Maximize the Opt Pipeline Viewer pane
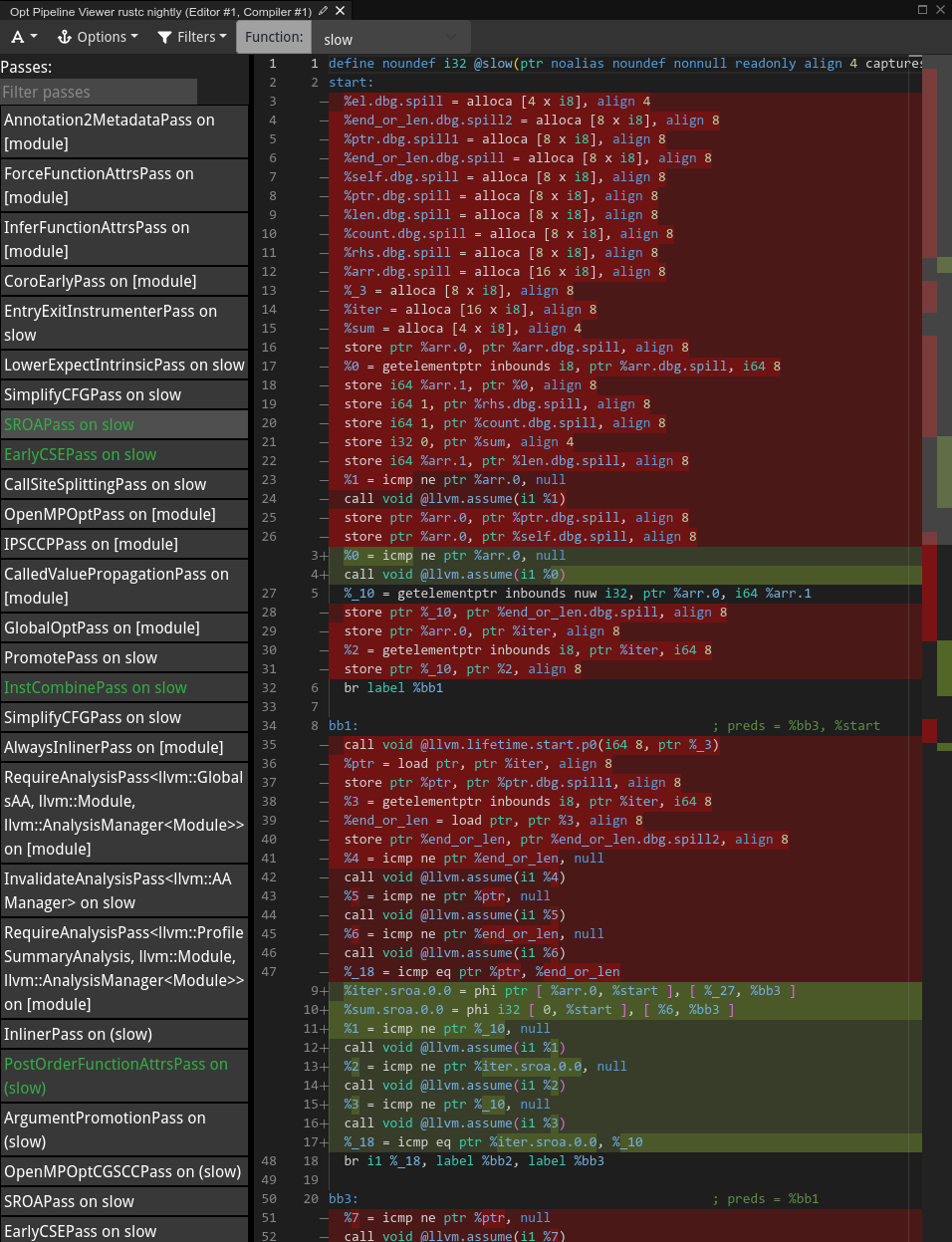Screen dimensions: 952x1242 click(x=922, y=9)
